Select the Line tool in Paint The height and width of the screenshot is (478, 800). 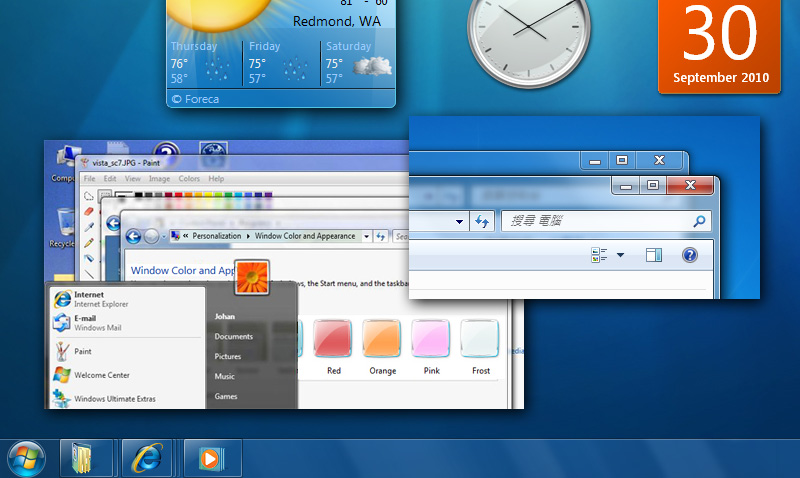89,274
